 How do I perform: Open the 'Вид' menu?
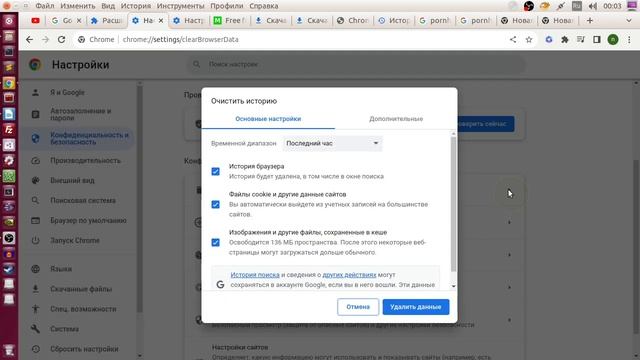[108, 6]
